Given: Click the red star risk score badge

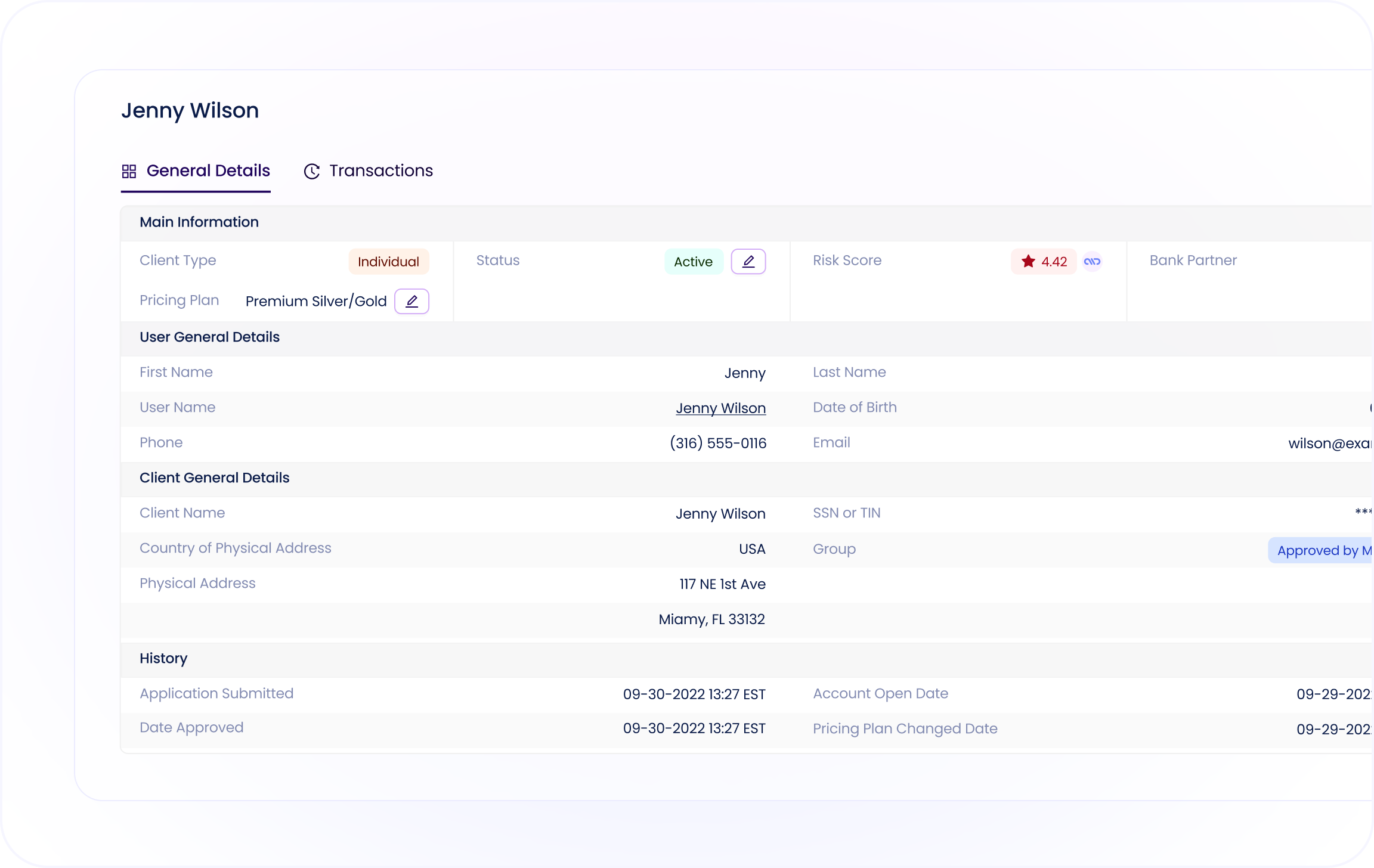Looking at the screenshot, I should click(1043, 262).
